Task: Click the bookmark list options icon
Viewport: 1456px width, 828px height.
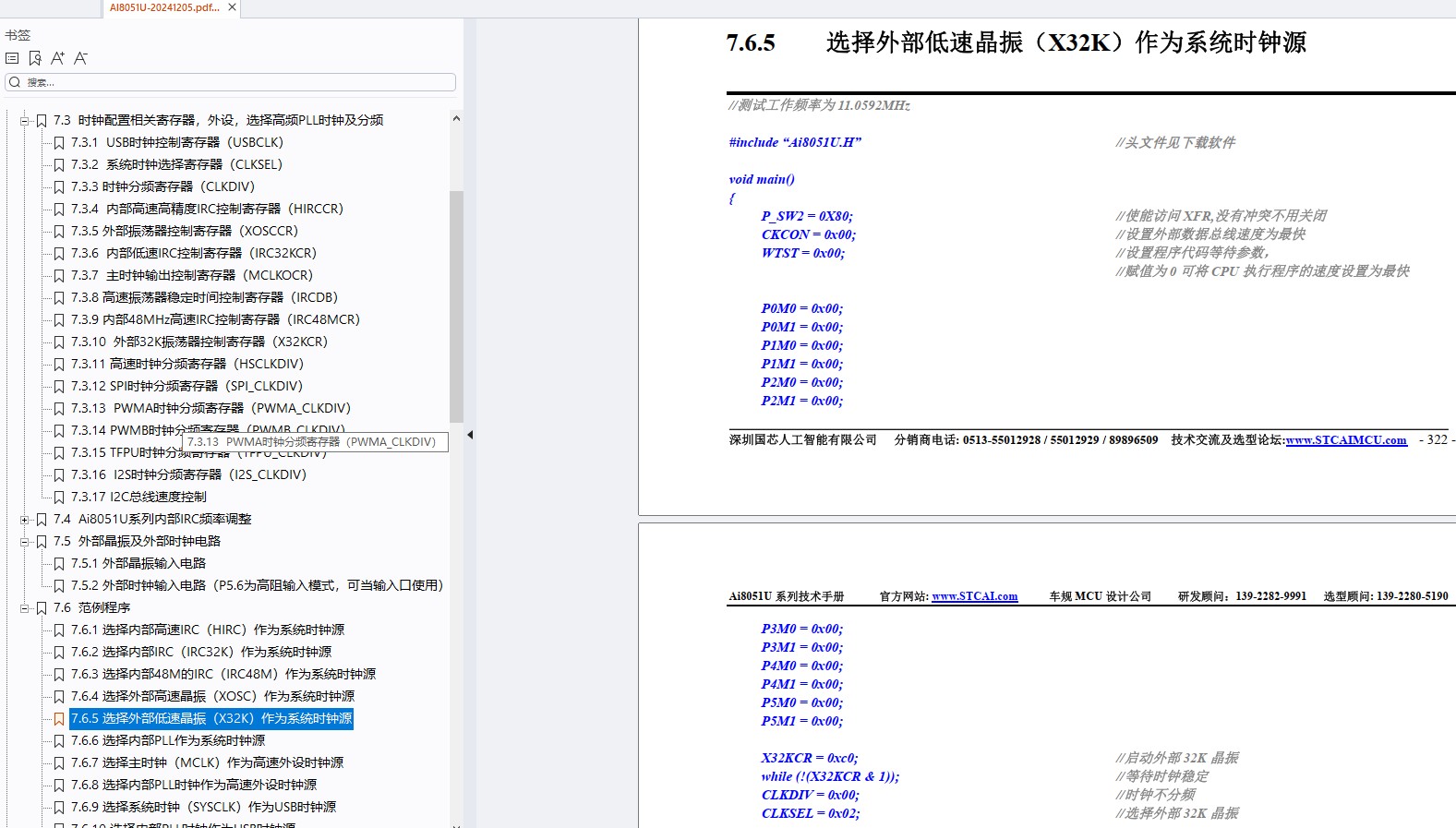Action: [x=12, y=58]
